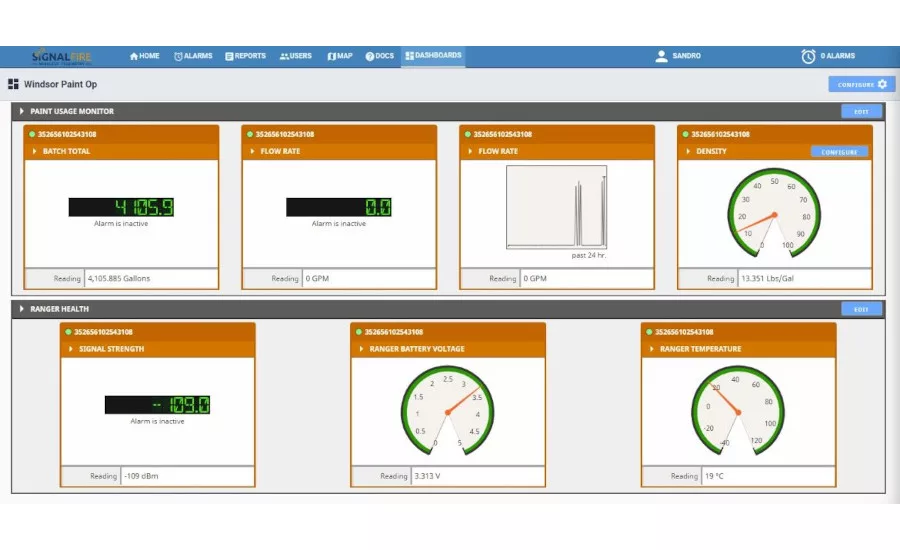Click the Flow Rate 24 hr chart
900x550 pixels.
556,207
